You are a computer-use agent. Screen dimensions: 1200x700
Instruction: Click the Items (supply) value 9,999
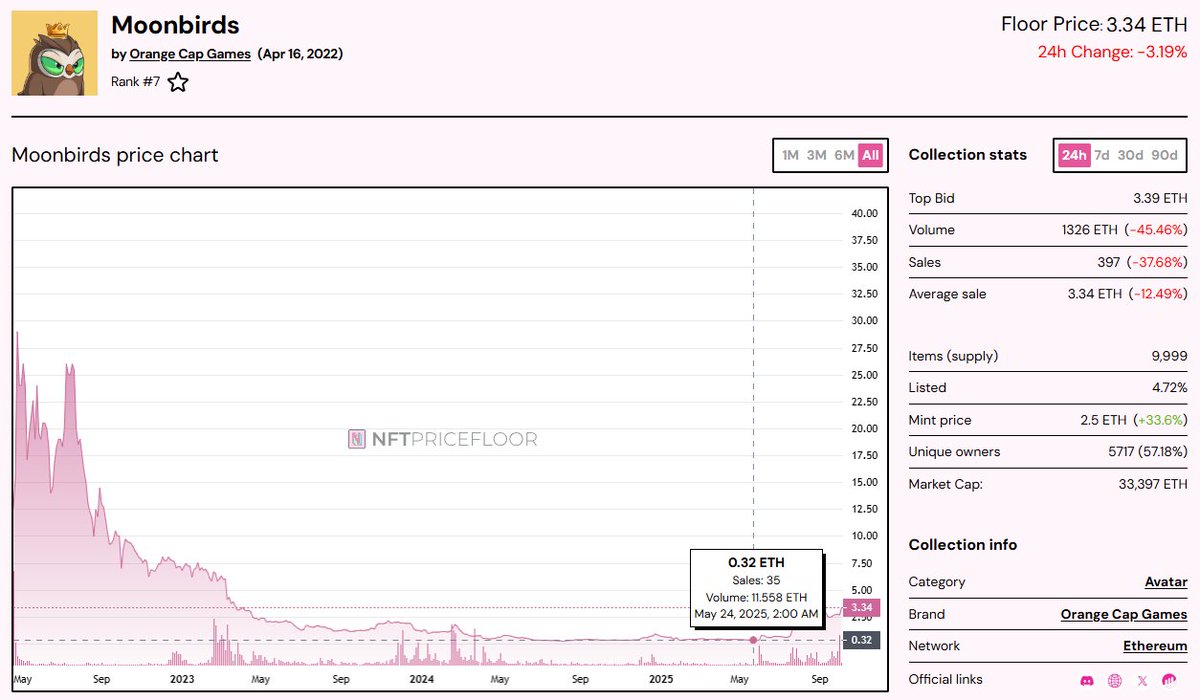[x=1169, y=356]
